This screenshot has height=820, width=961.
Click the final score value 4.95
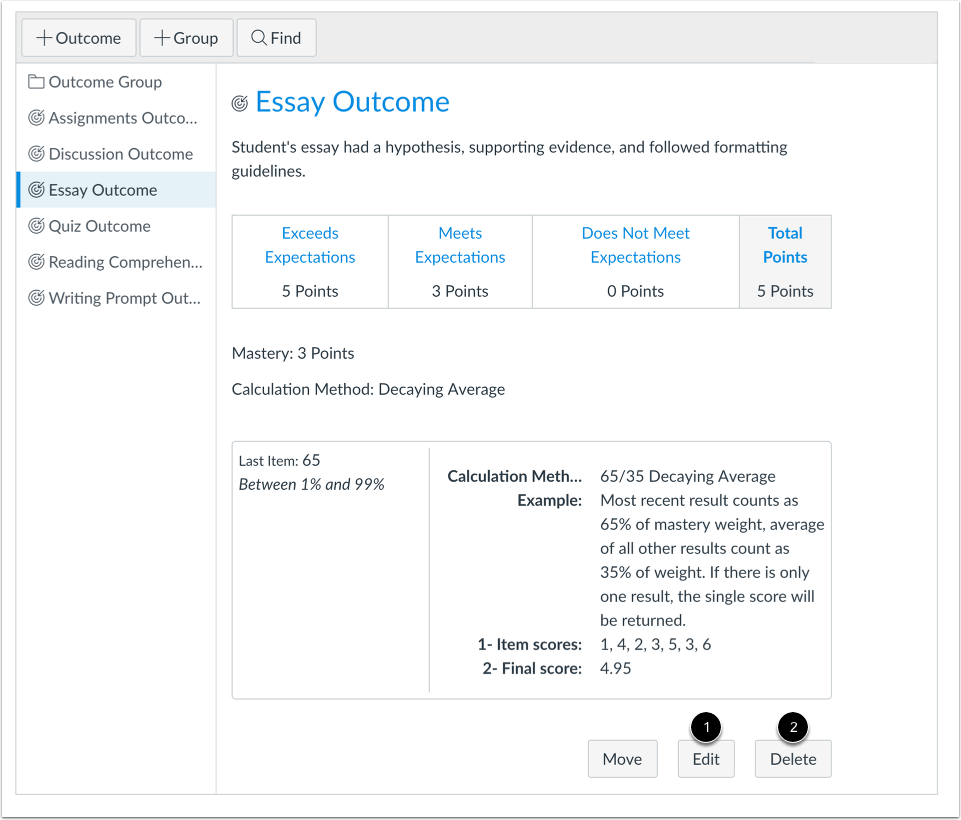(615, 669)
